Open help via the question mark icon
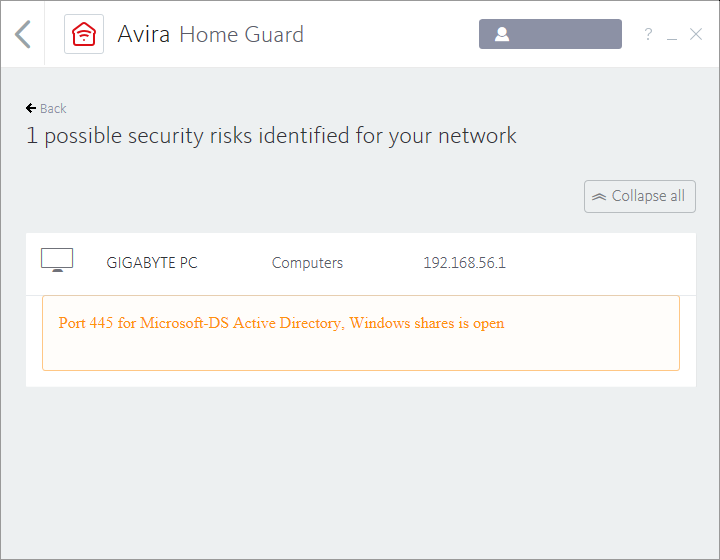The height and width of the screenshot is (560, 720). point(648,34)
